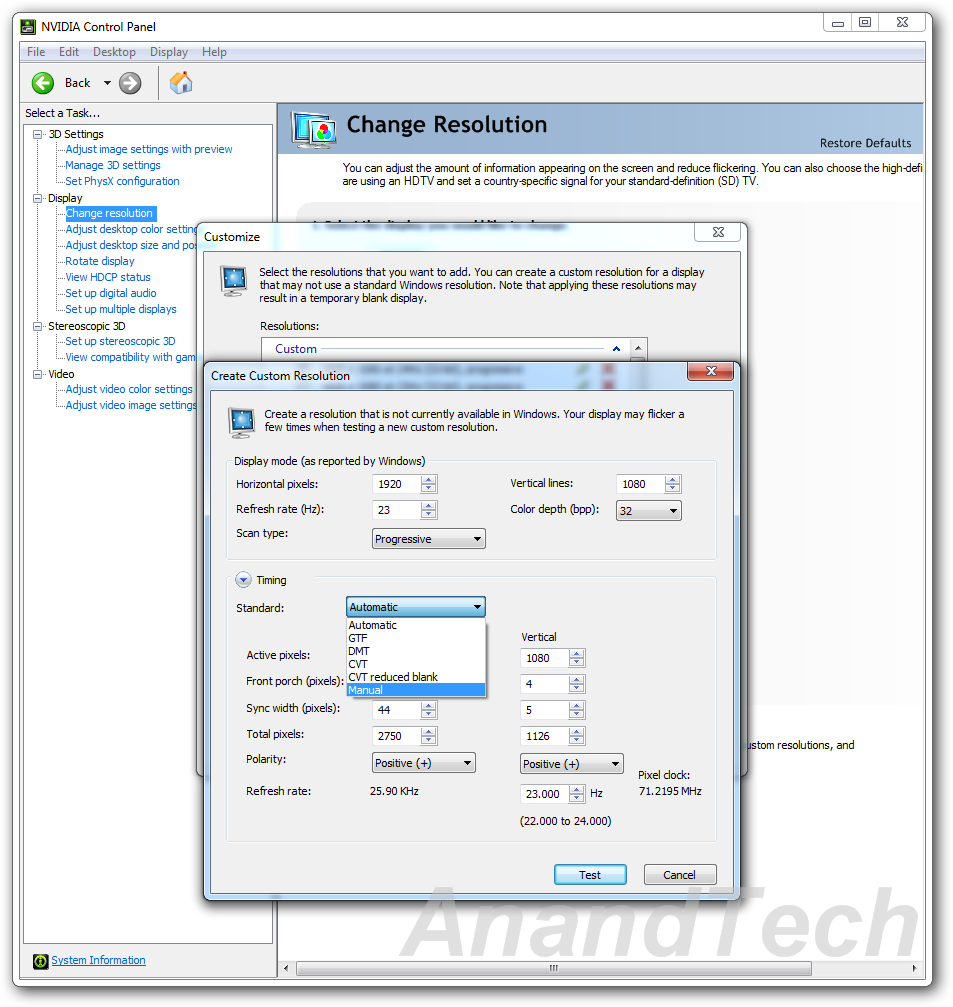Screen dimensions: 953x1007
Task: Click the Standard timing combo box
Action: 415,607
